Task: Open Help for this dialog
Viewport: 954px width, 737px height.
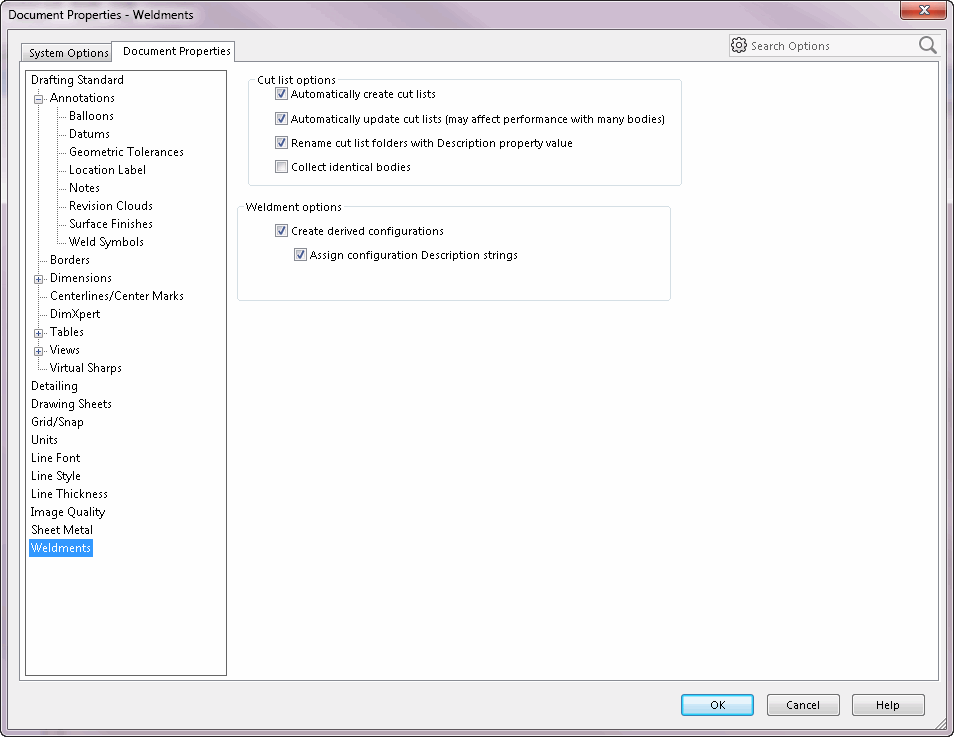Action: click(x=888, y=705)
